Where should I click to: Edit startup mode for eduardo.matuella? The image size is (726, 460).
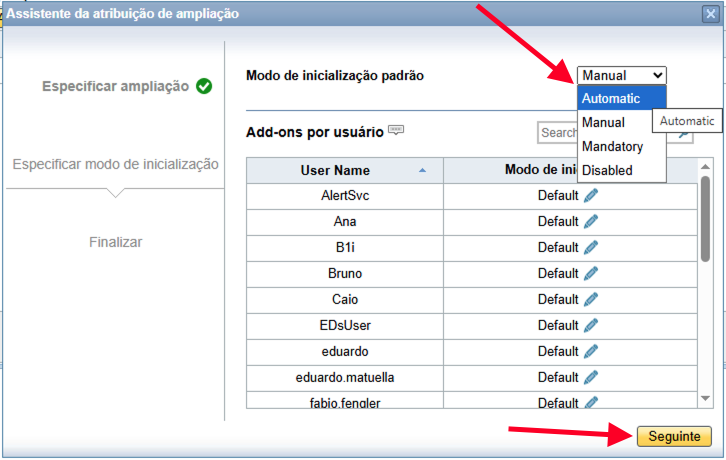591,377
